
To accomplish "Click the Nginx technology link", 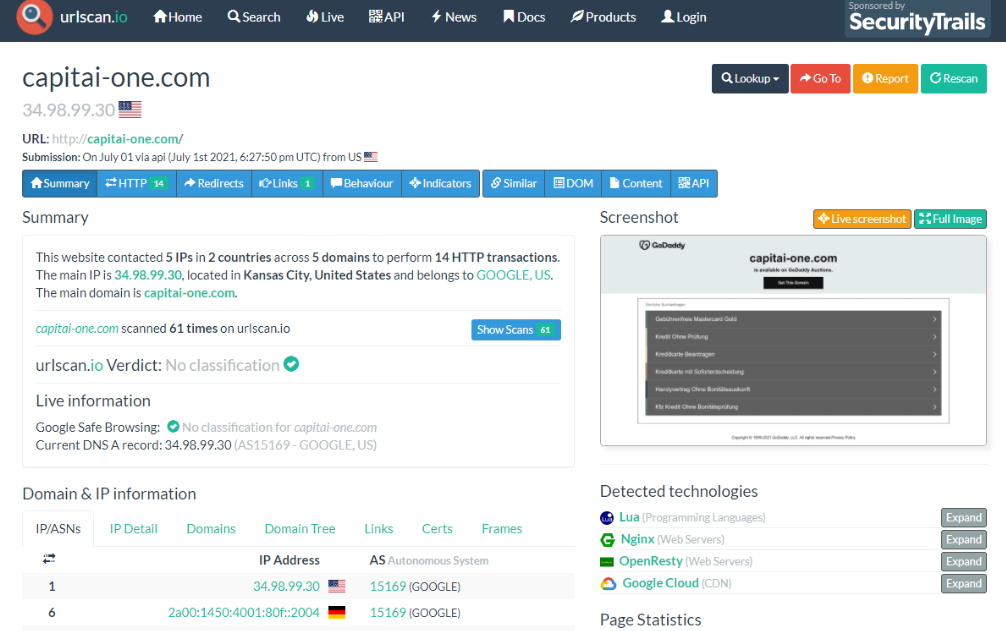I will tap(637, 539).
